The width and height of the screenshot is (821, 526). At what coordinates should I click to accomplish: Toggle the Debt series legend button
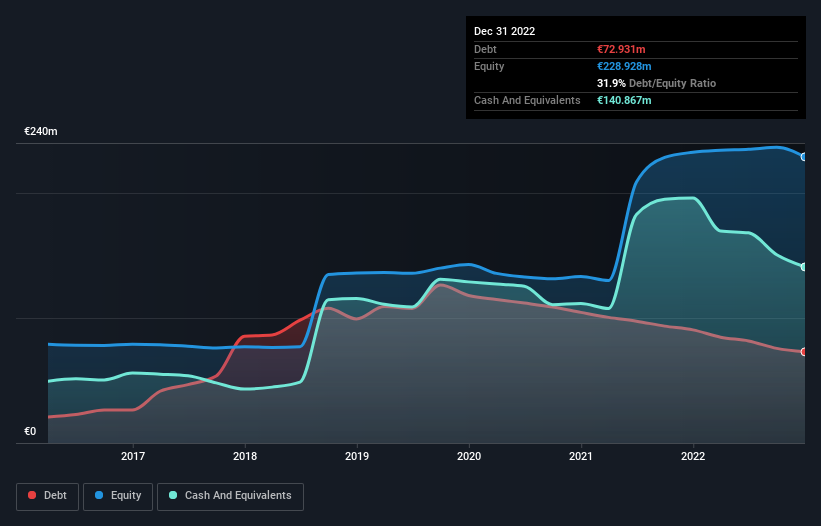(47, 496)
